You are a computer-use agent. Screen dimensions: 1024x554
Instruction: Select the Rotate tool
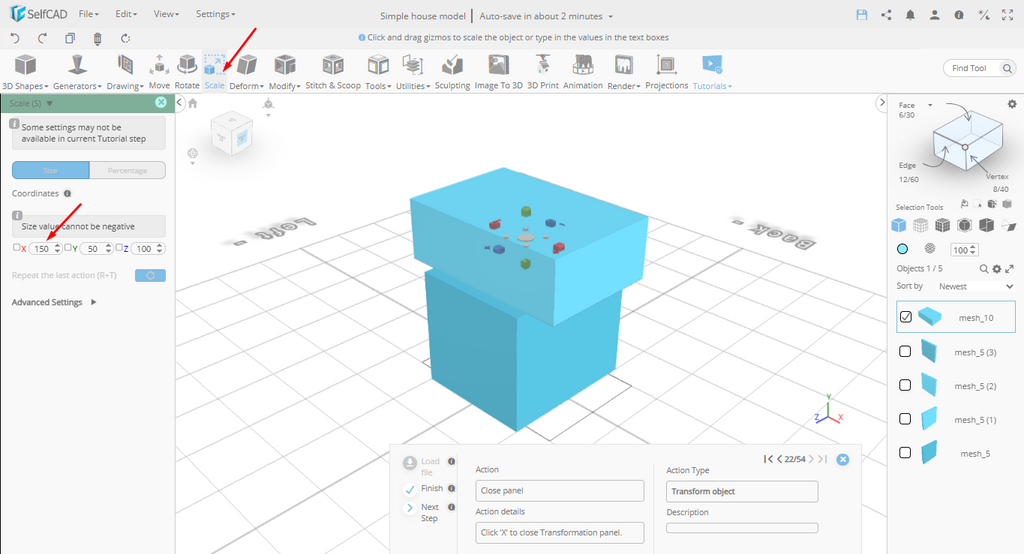(187, 72)
